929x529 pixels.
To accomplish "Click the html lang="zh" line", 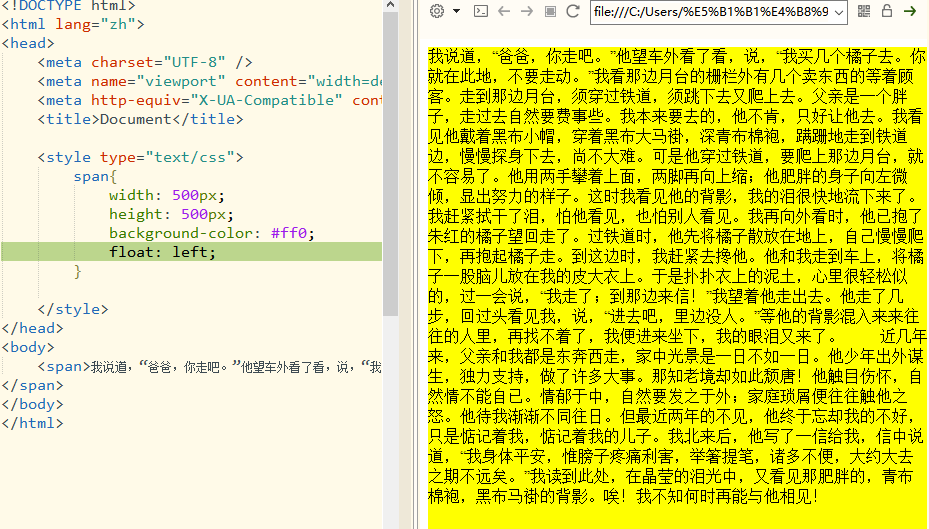I will (x=73, y=24).
